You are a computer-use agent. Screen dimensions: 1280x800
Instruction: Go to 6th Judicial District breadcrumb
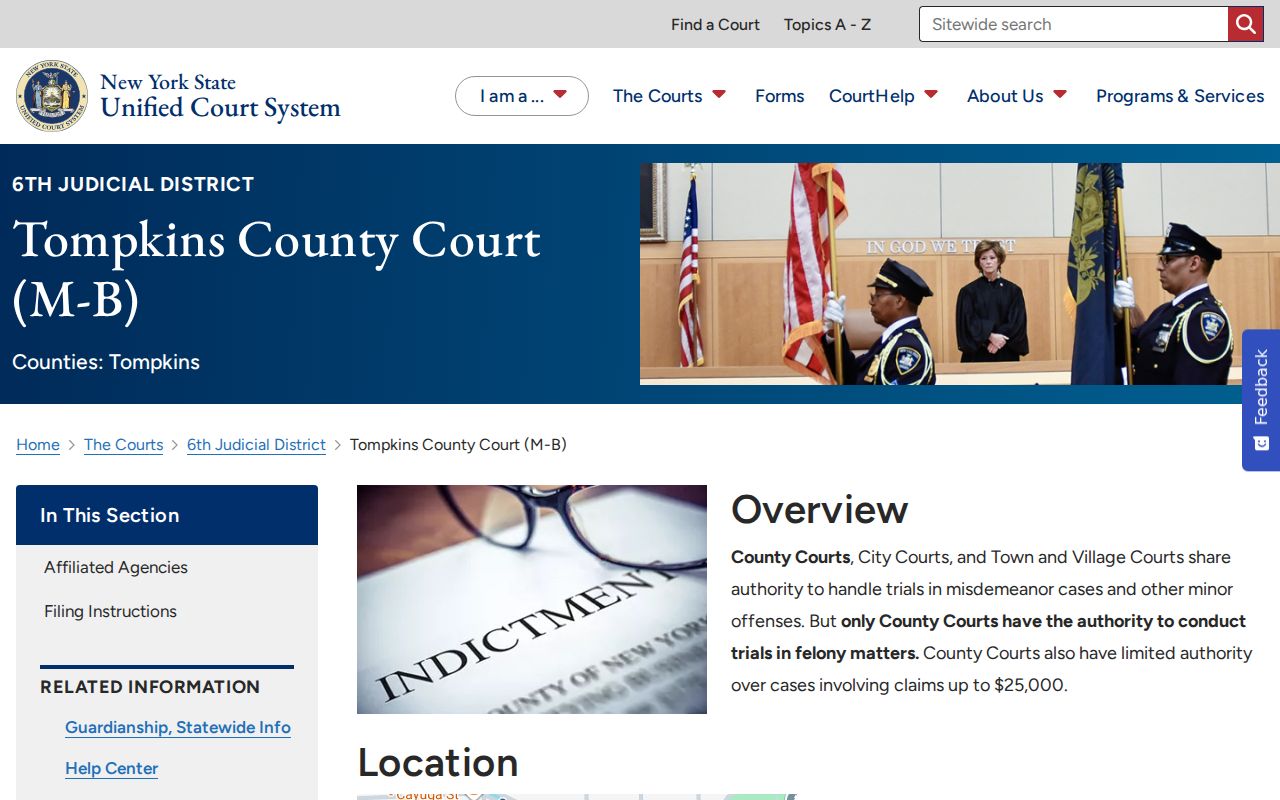[x=256, y=445]
